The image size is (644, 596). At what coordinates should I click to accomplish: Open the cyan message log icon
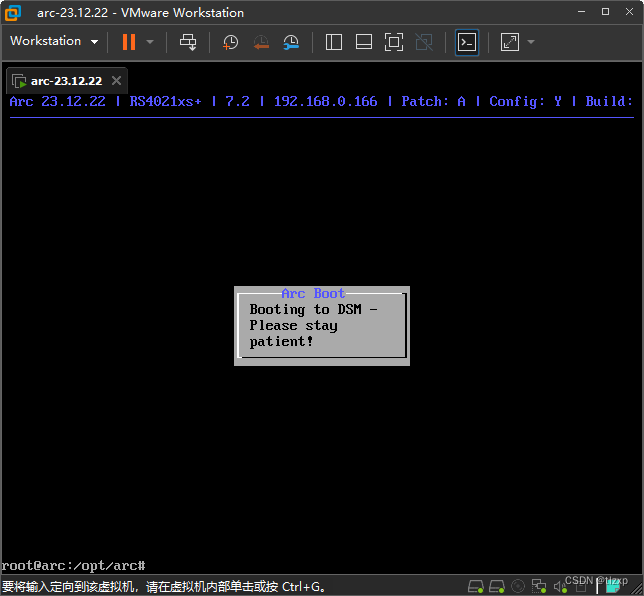613,587
